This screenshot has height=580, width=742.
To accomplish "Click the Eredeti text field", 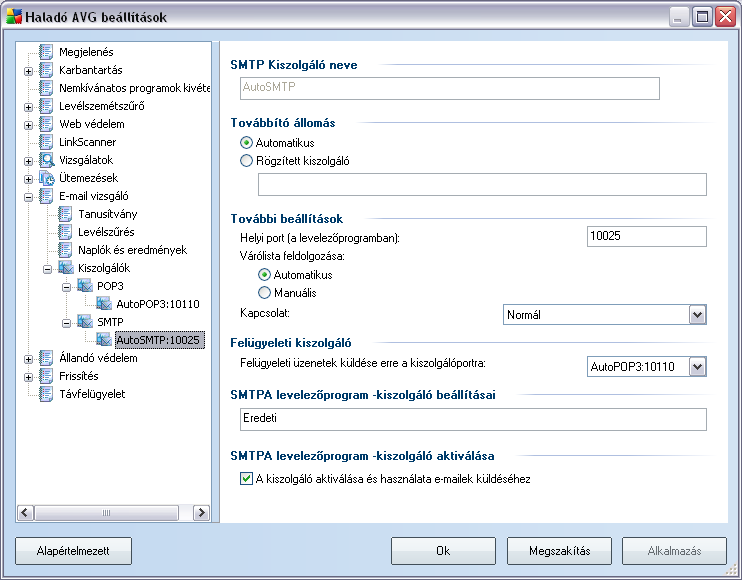I will [x=473, y=419].
